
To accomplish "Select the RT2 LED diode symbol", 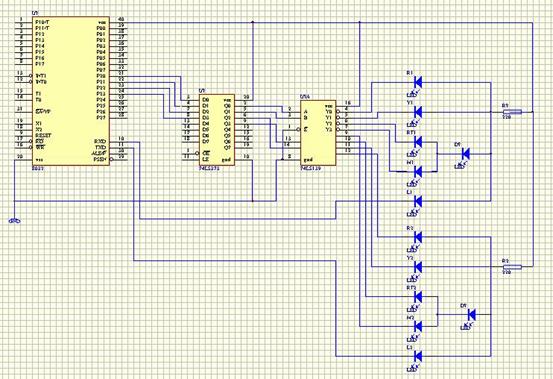I will click(x=418, y=296).
